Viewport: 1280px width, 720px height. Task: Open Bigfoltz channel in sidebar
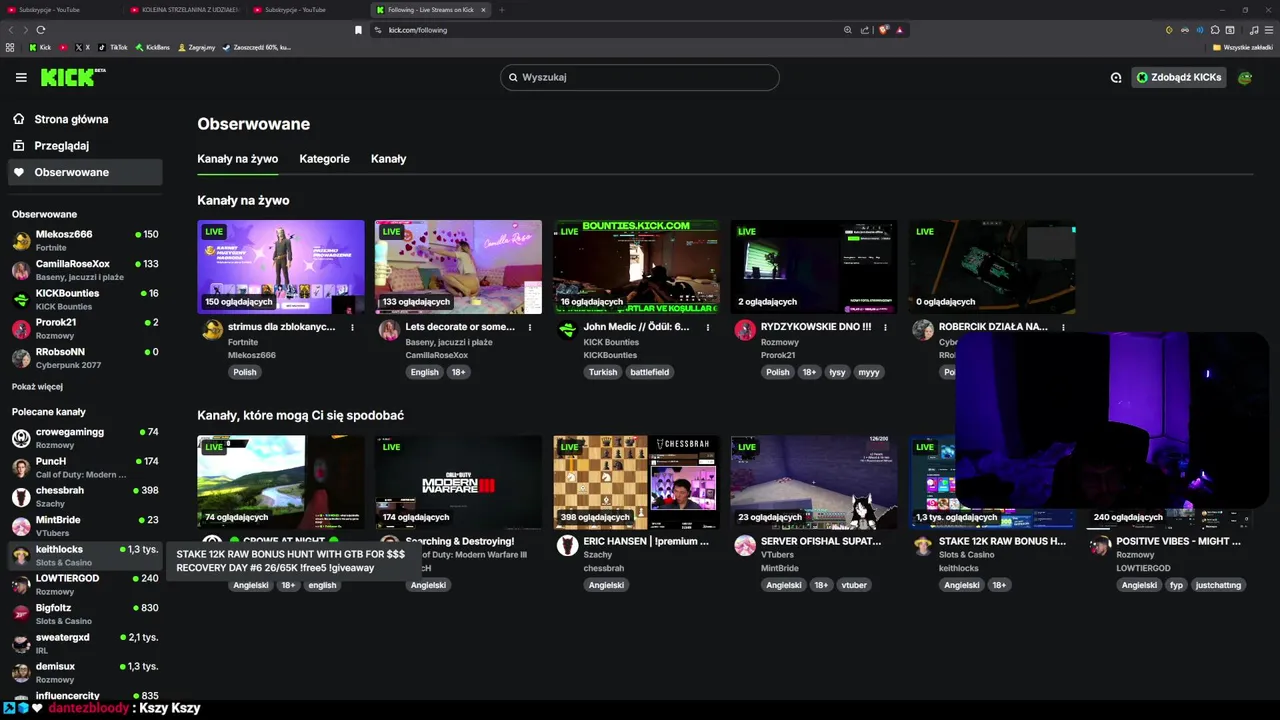[x=84, y=614]
